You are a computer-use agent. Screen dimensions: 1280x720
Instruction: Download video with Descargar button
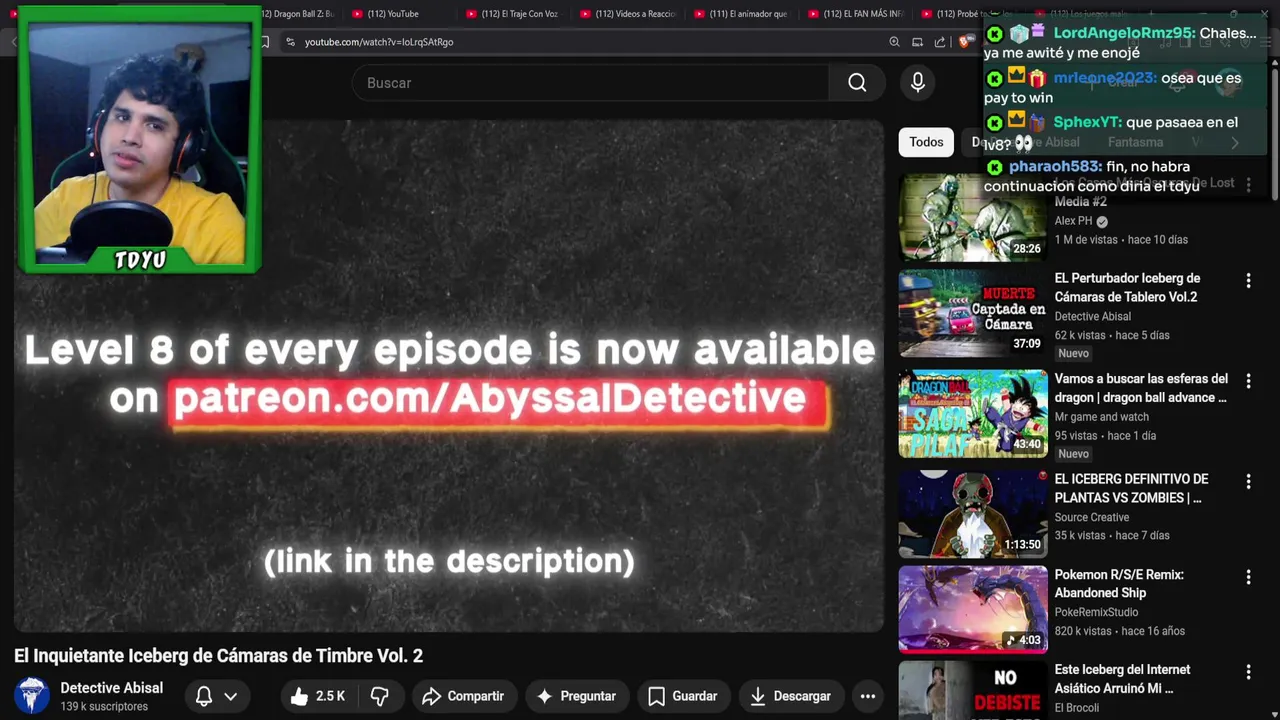pyautogui.click(x=790, y=696)
